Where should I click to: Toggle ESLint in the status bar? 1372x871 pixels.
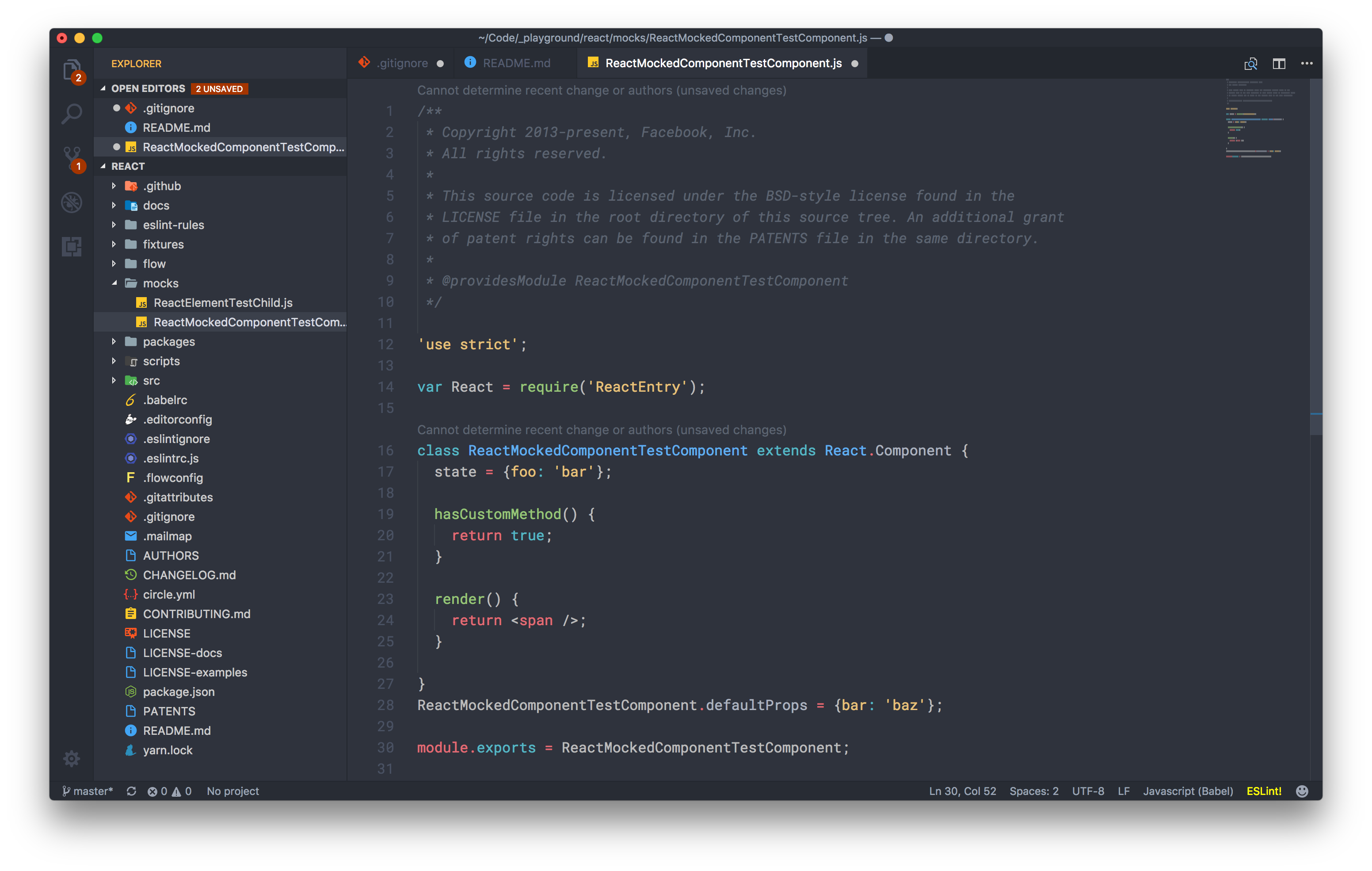coord(1264,791)
